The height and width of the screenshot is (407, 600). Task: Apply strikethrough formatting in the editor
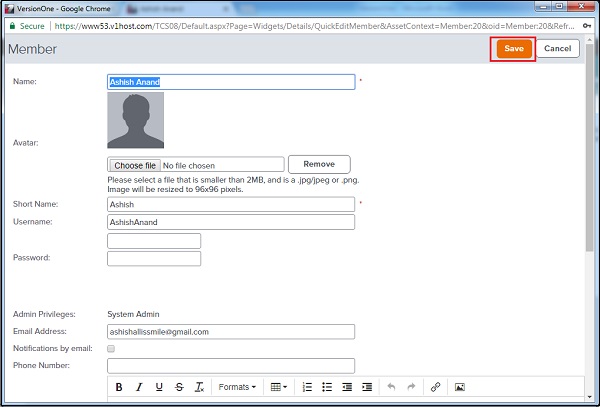179,387
